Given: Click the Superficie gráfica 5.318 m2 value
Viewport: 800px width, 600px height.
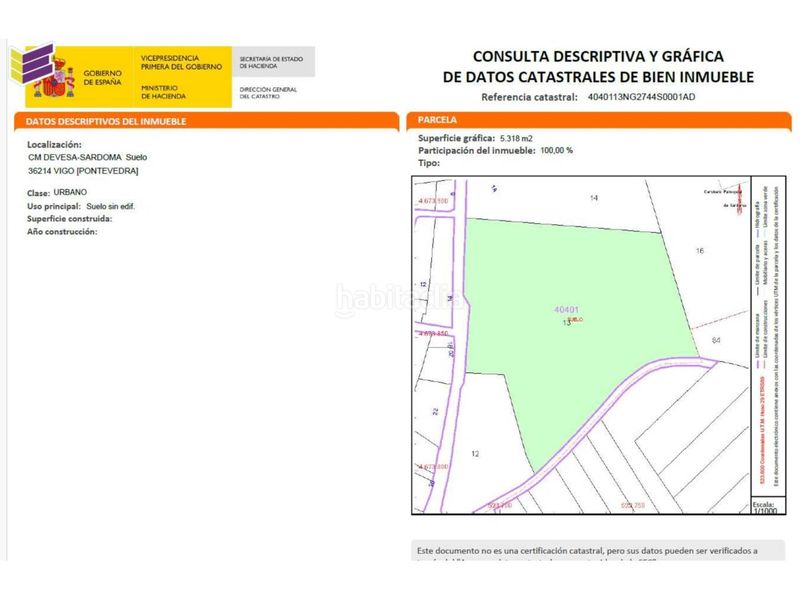Looking at the screenshot, I should 516,138.
